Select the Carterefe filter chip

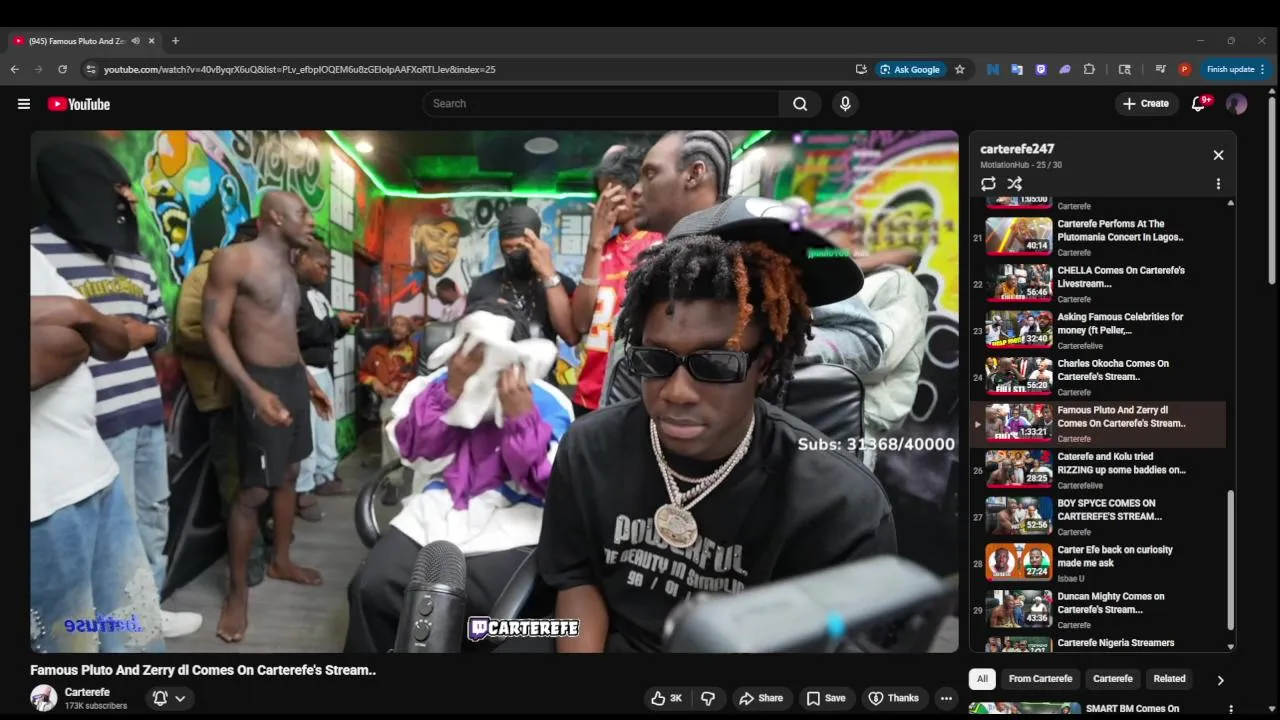[1112, 679]
